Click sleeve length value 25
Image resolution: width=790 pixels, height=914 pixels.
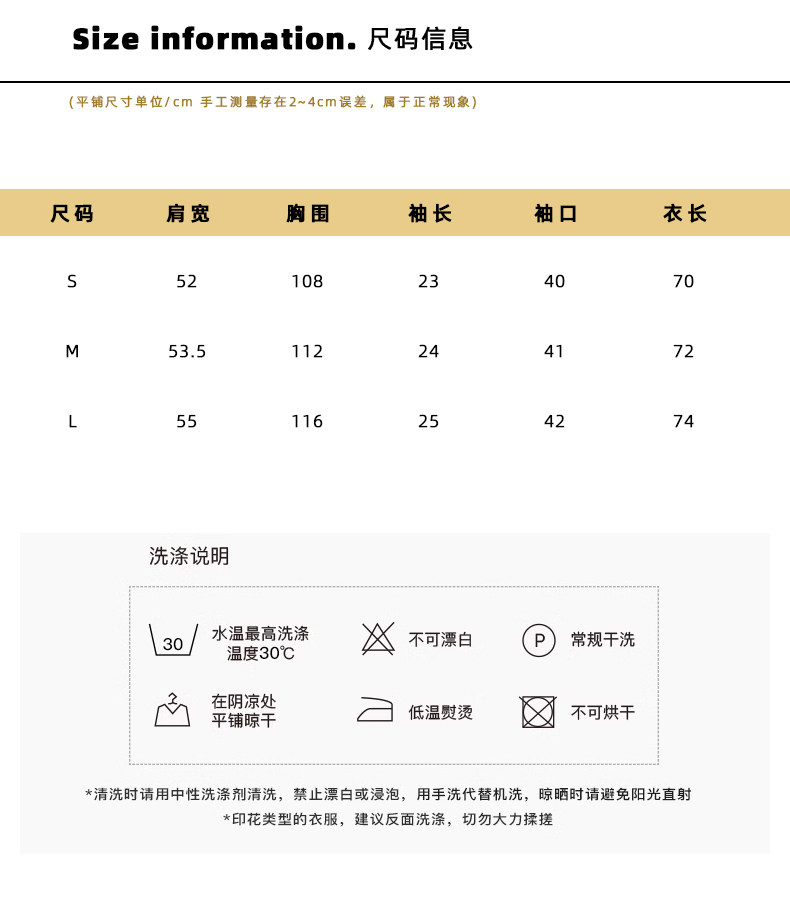pyautogui.click(x=429, y=421)
